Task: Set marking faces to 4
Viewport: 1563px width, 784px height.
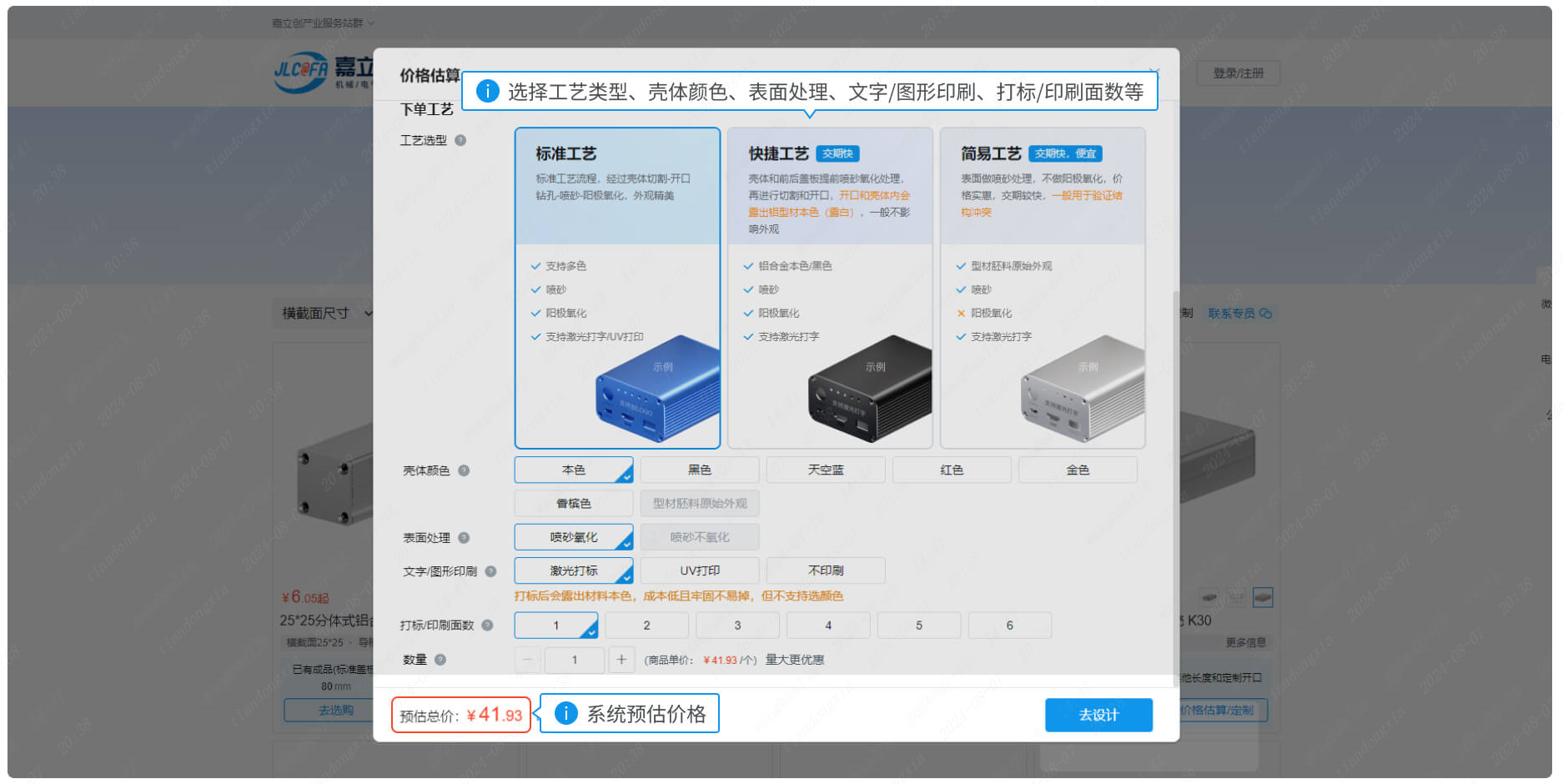Action: point(828,626)
